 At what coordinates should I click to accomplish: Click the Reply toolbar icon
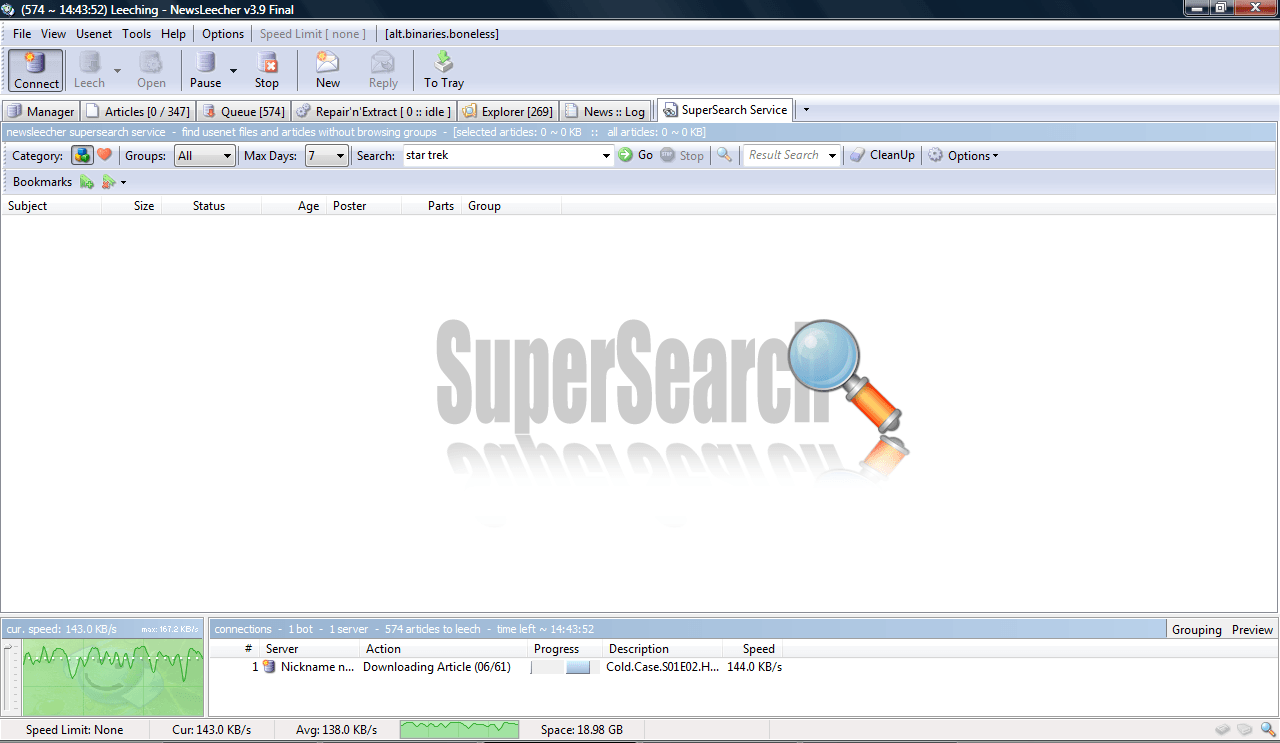coord(383,71)
